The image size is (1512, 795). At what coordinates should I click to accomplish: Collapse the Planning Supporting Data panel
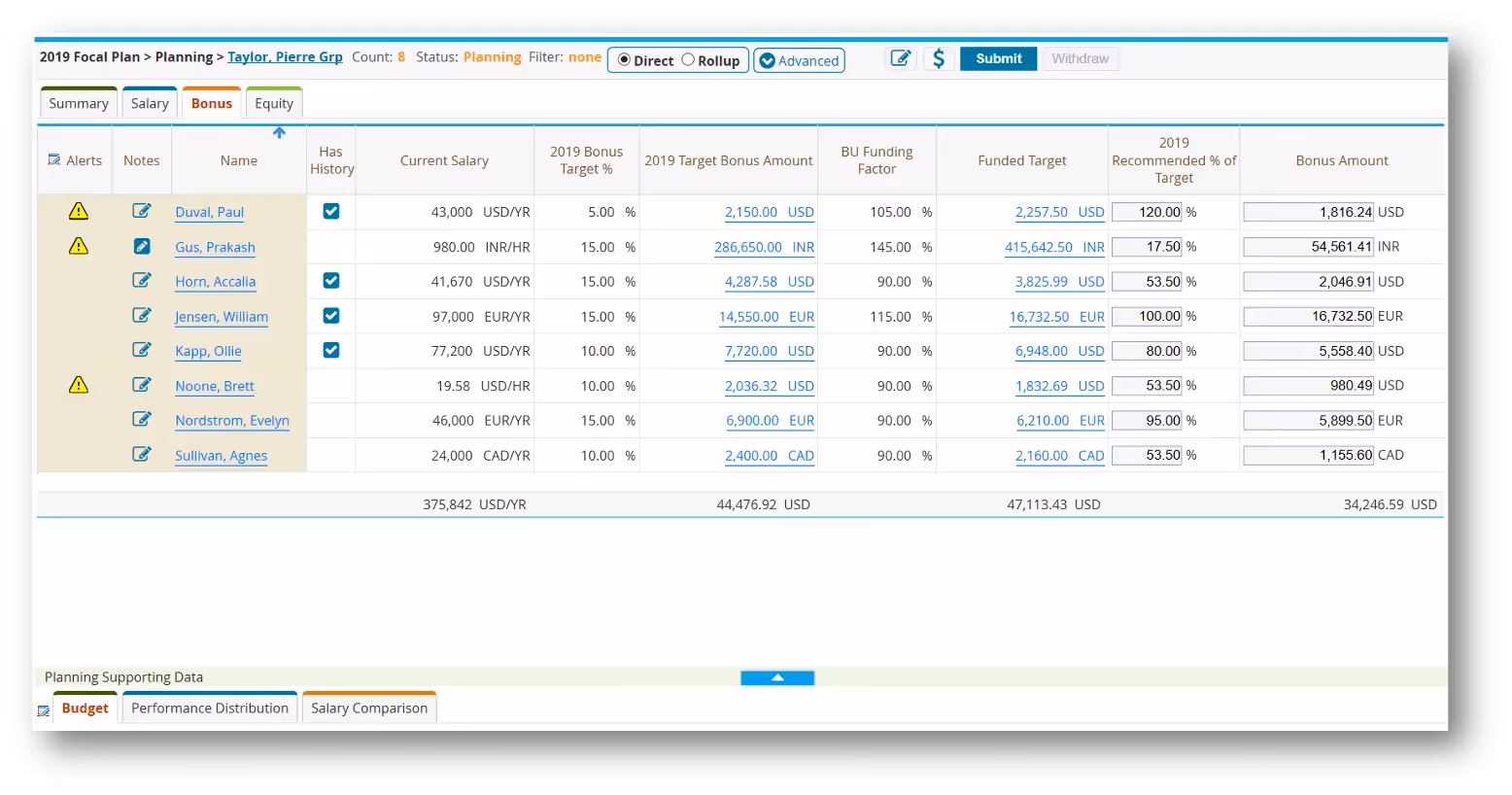click(777, 677)
